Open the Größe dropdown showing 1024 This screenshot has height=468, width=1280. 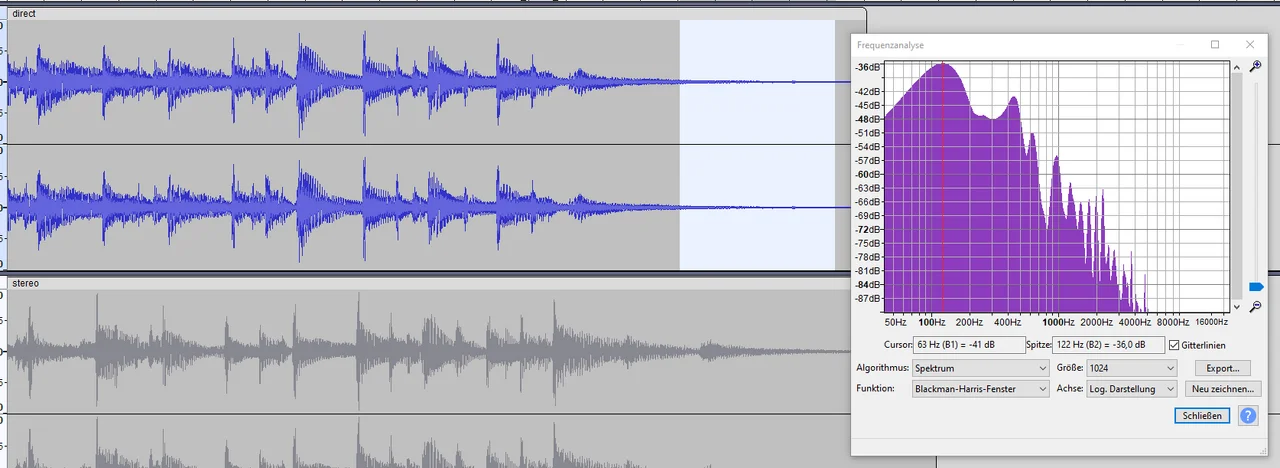[1133, 368]
